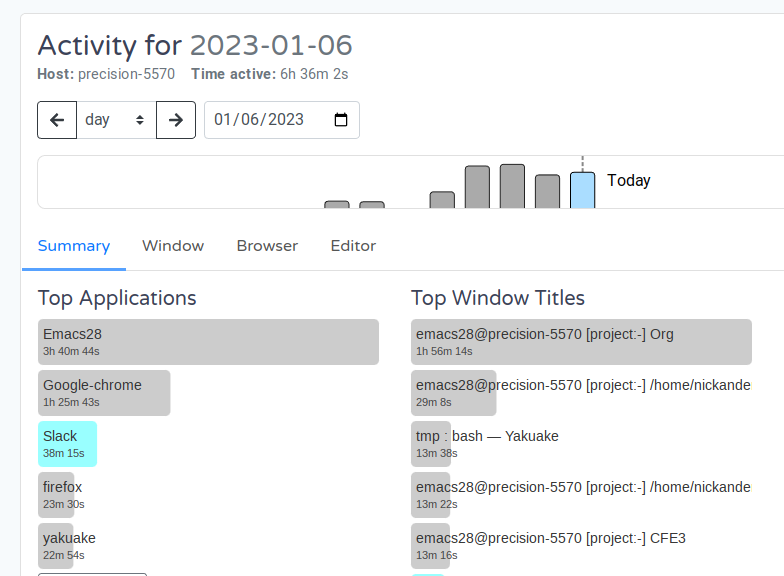Select the yakuake application entry
Screen dimensions: 784x576
point(56,546)
